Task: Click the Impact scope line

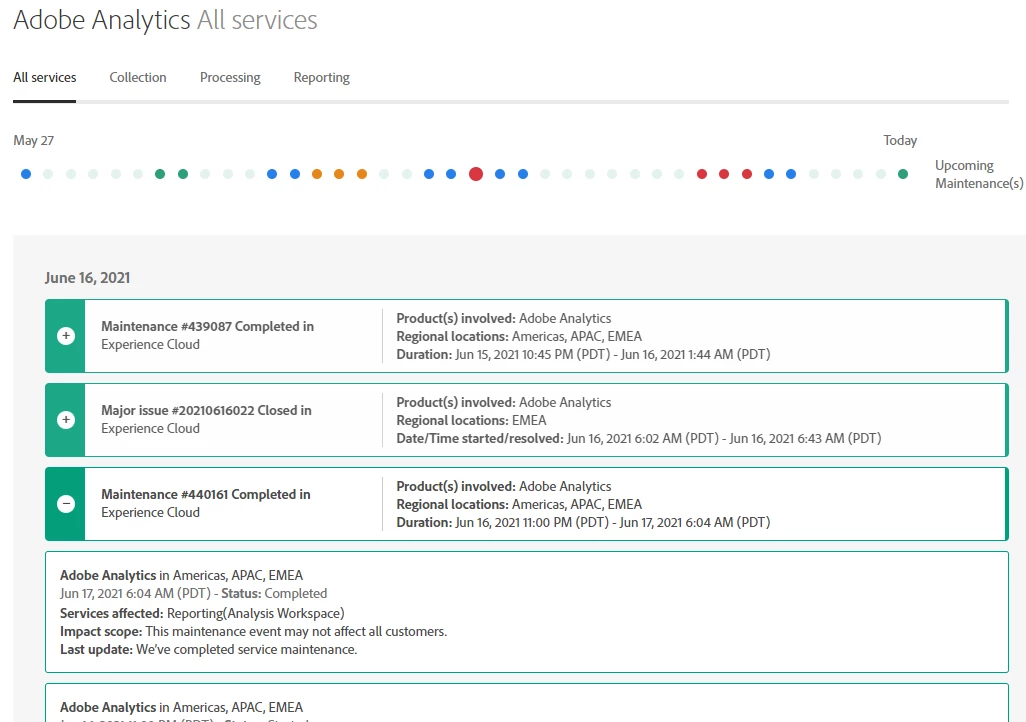Action: pyautogui.click(x=253, y=632)
